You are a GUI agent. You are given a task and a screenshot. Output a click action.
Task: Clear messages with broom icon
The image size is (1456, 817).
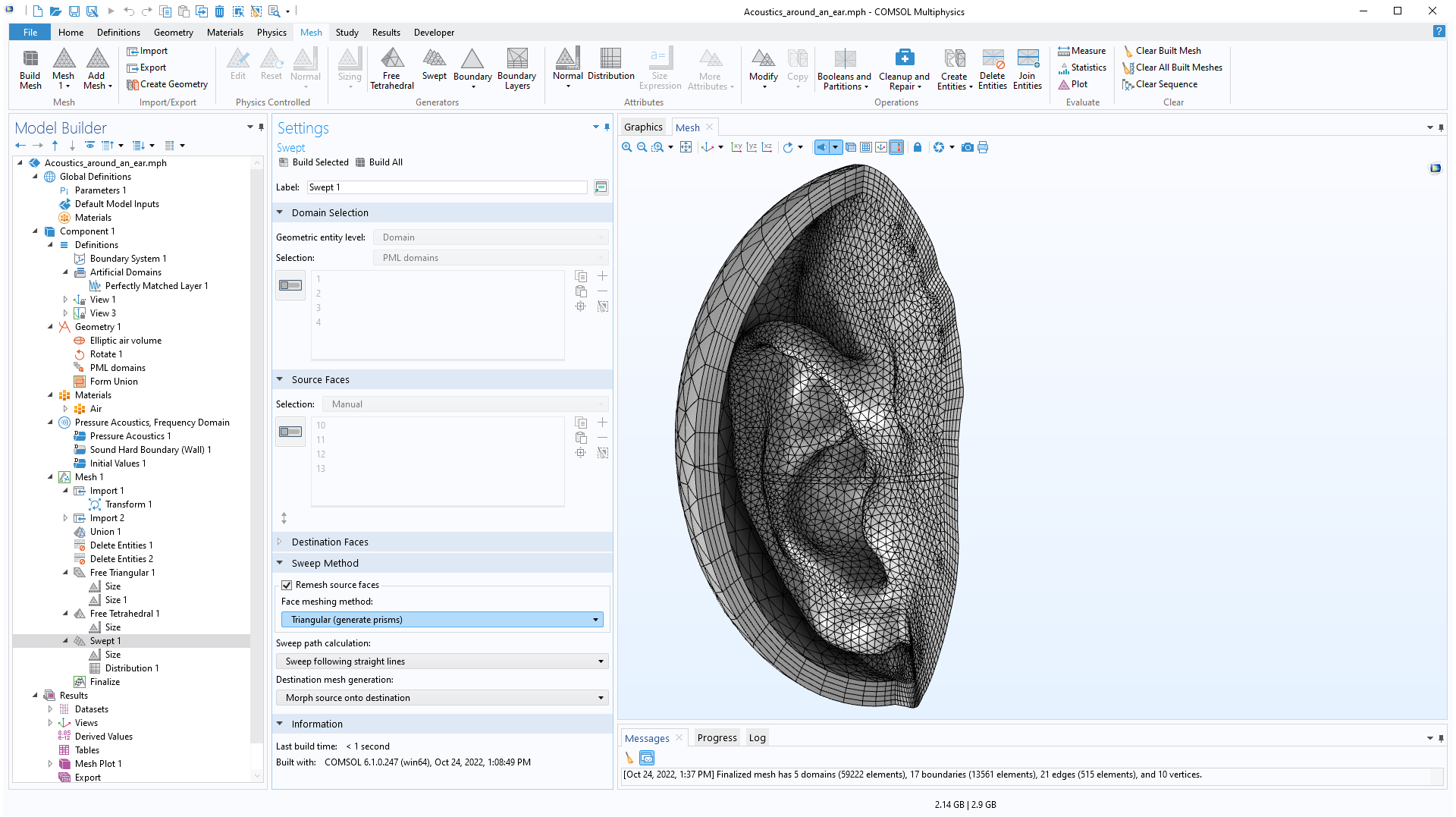click(629, 758)
